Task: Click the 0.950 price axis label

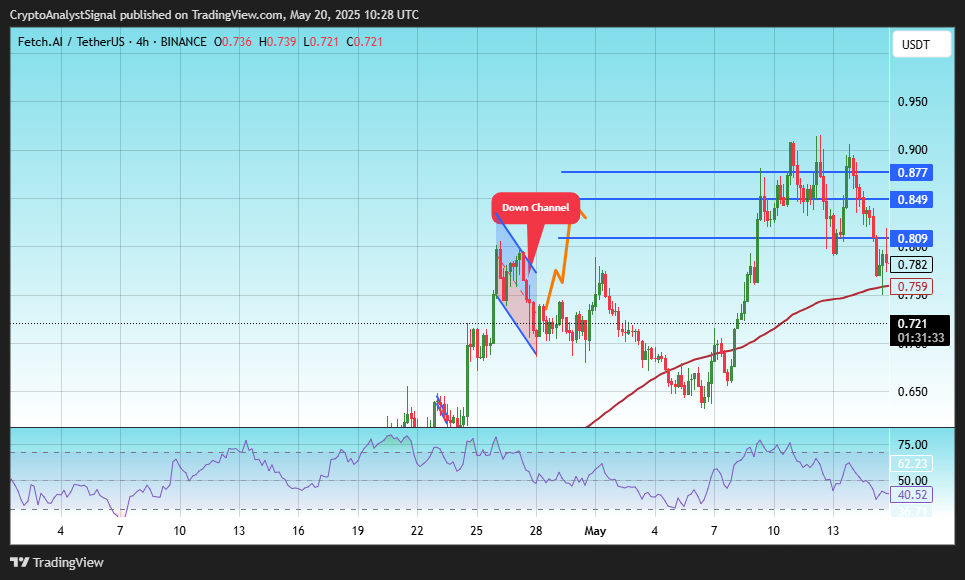Action: click(x=913, y=102)
